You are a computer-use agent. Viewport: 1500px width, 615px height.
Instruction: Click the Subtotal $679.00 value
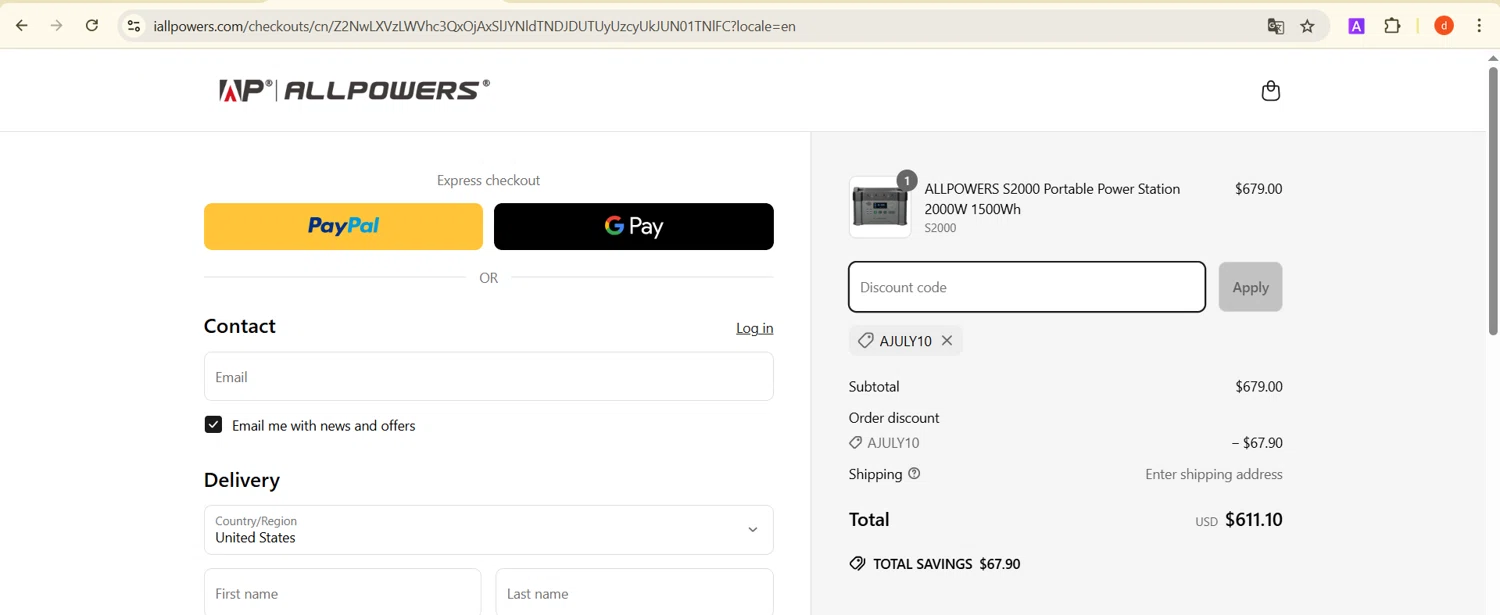(x=1259, y=386)
